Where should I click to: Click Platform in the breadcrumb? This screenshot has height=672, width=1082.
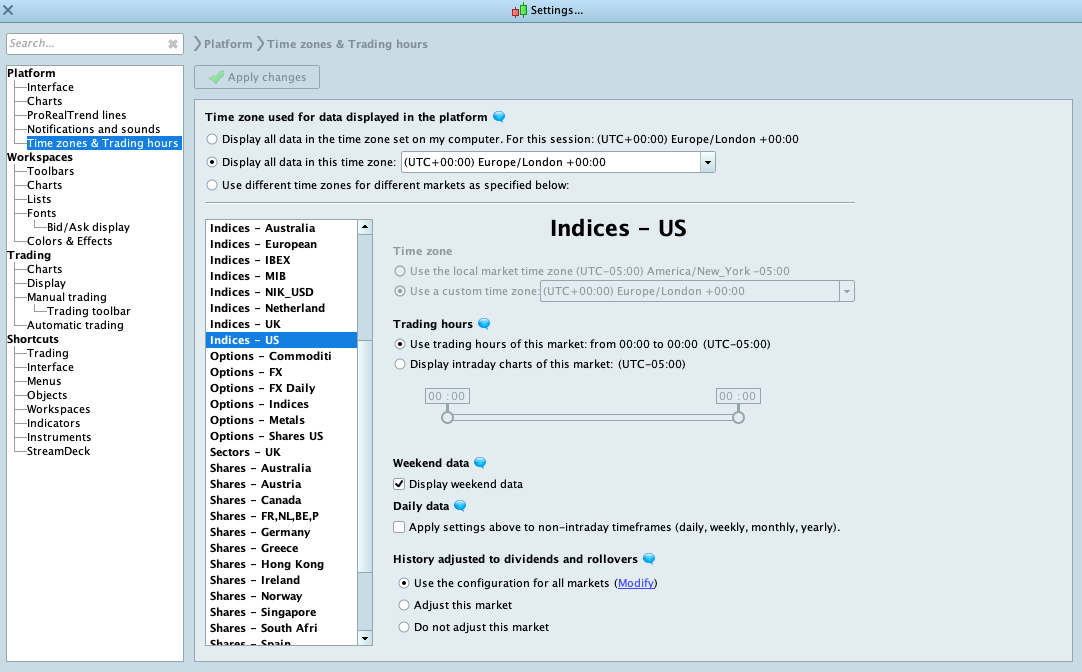(228, 44)
